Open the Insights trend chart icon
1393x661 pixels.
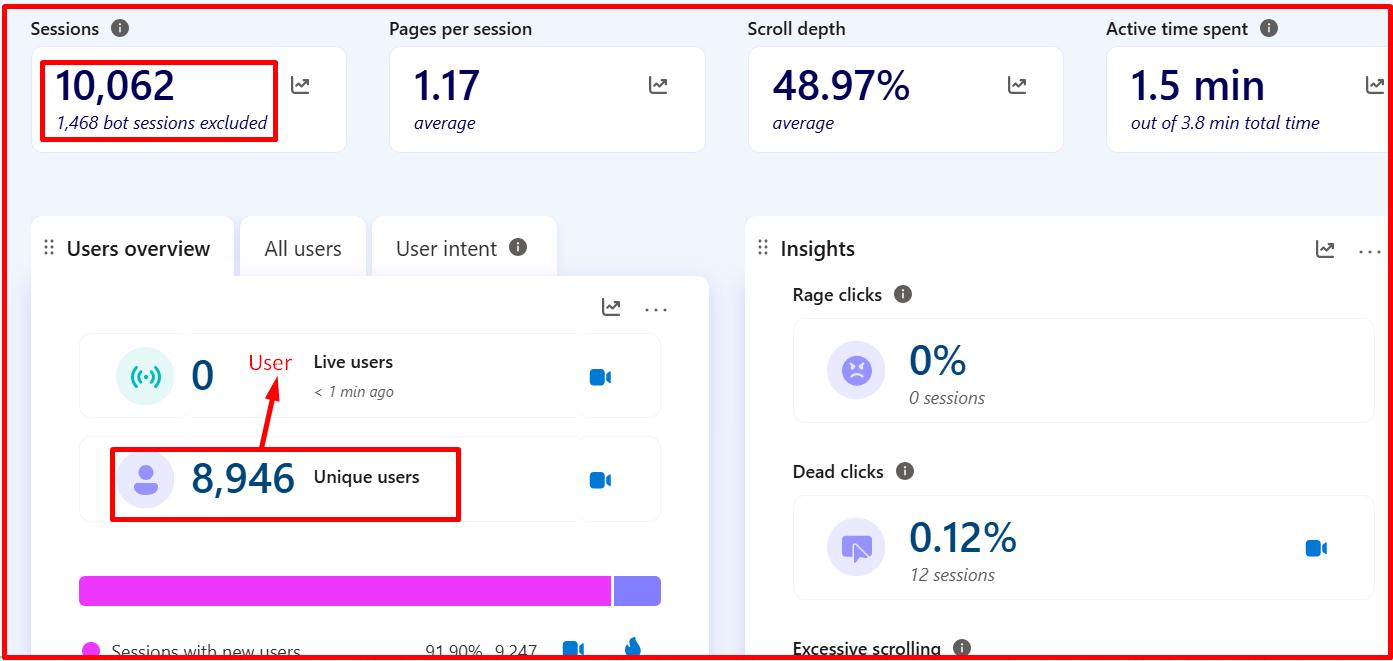1325,250
